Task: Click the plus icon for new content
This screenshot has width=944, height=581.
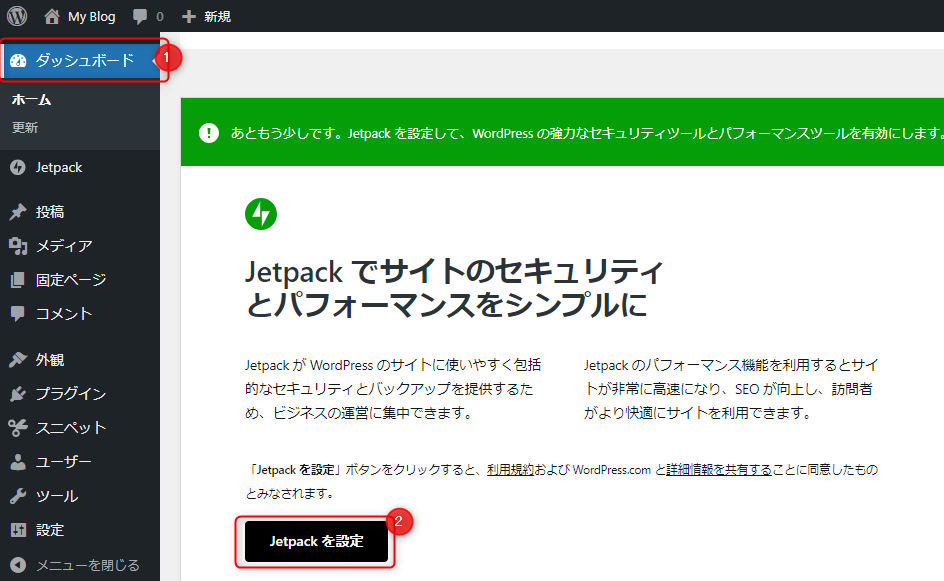Action: coord(189,16)
